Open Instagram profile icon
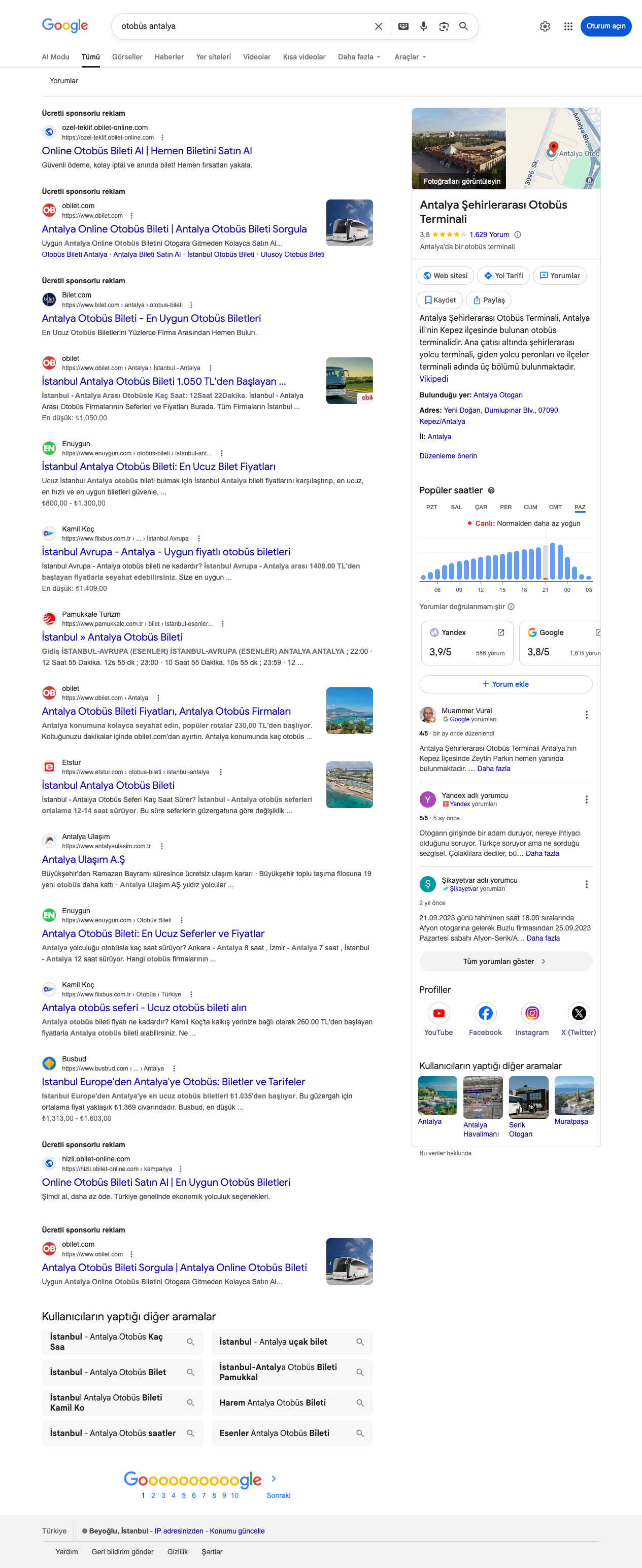 (x=532, y=1013)
